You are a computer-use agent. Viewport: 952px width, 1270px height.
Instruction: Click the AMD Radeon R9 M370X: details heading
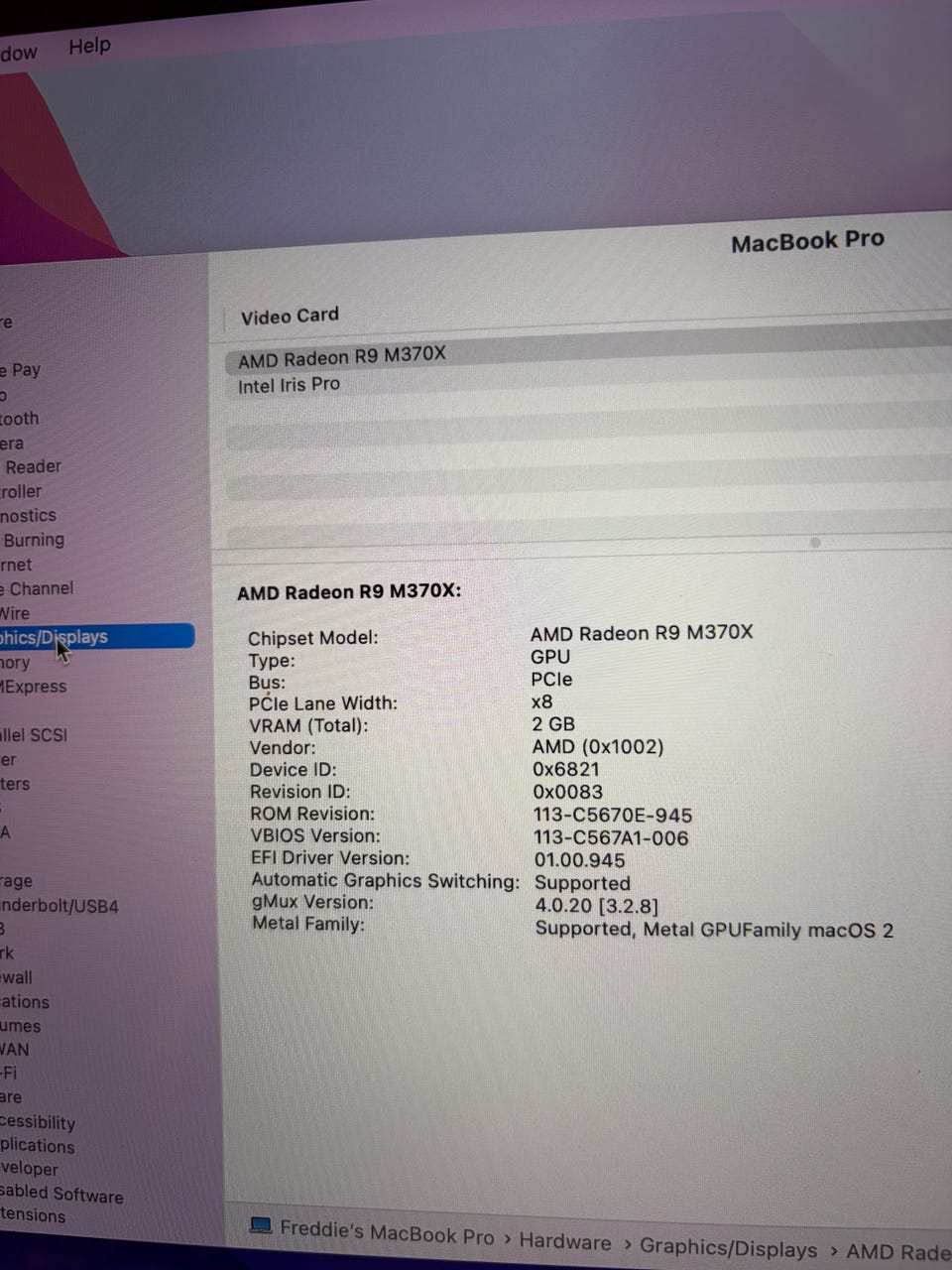349,592
